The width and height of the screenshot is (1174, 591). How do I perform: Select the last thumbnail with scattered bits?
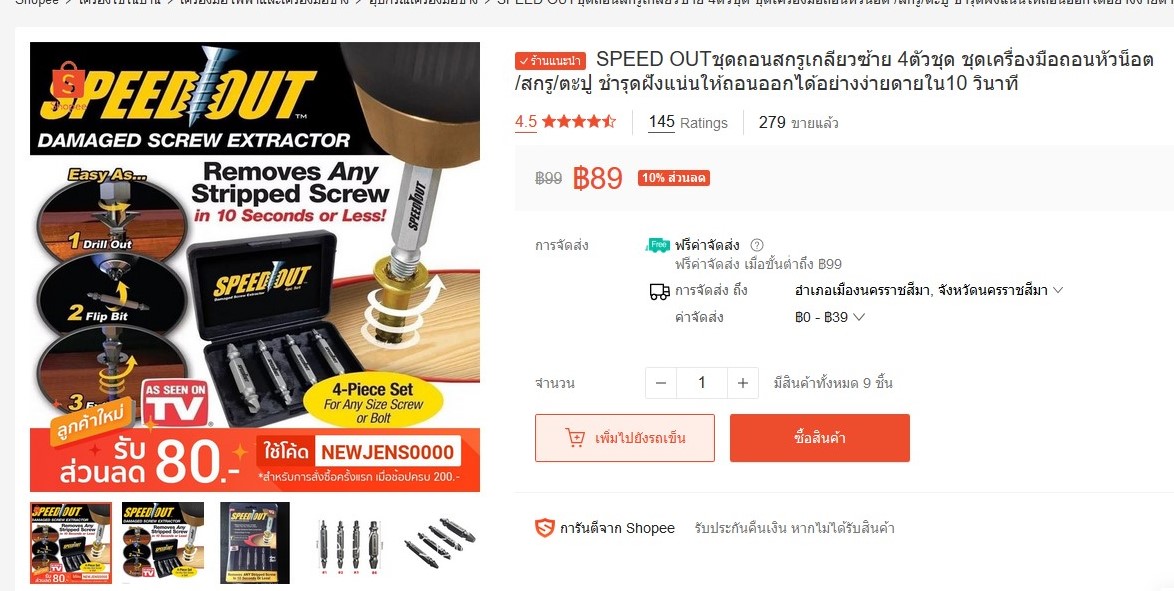(x=440, y=543)
